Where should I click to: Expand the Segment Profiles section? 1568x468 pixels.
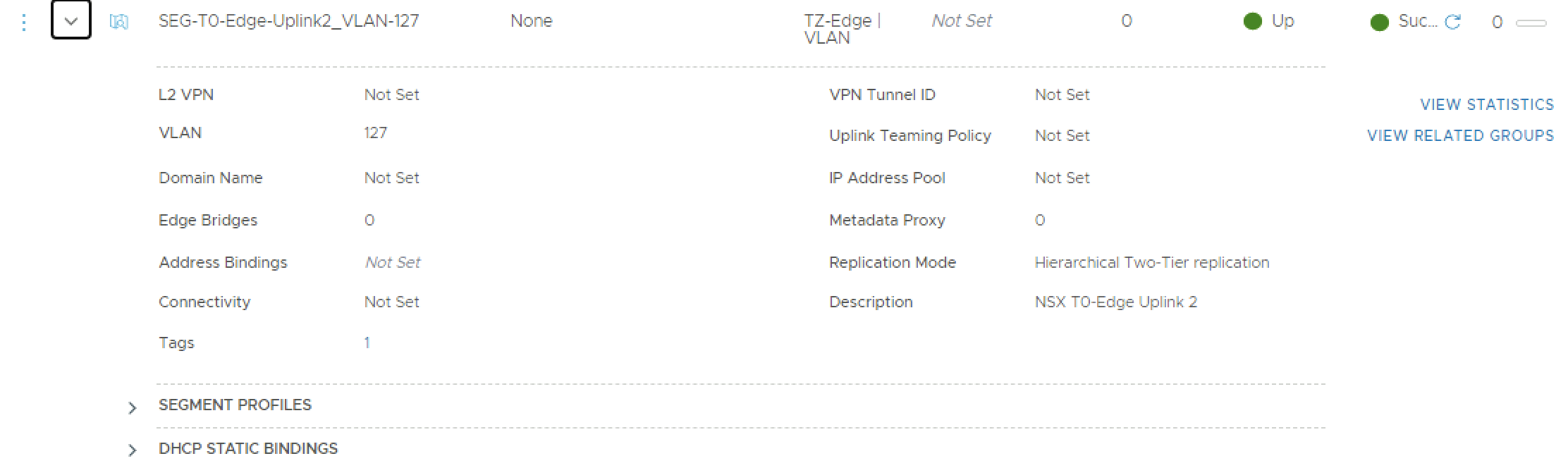[x=133, y=407]
